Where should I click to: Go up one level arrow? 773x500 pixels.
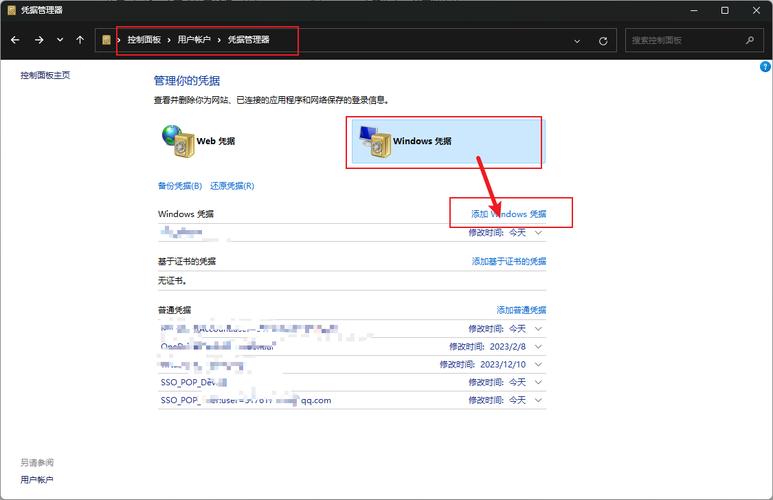click(x=80, y=40)
